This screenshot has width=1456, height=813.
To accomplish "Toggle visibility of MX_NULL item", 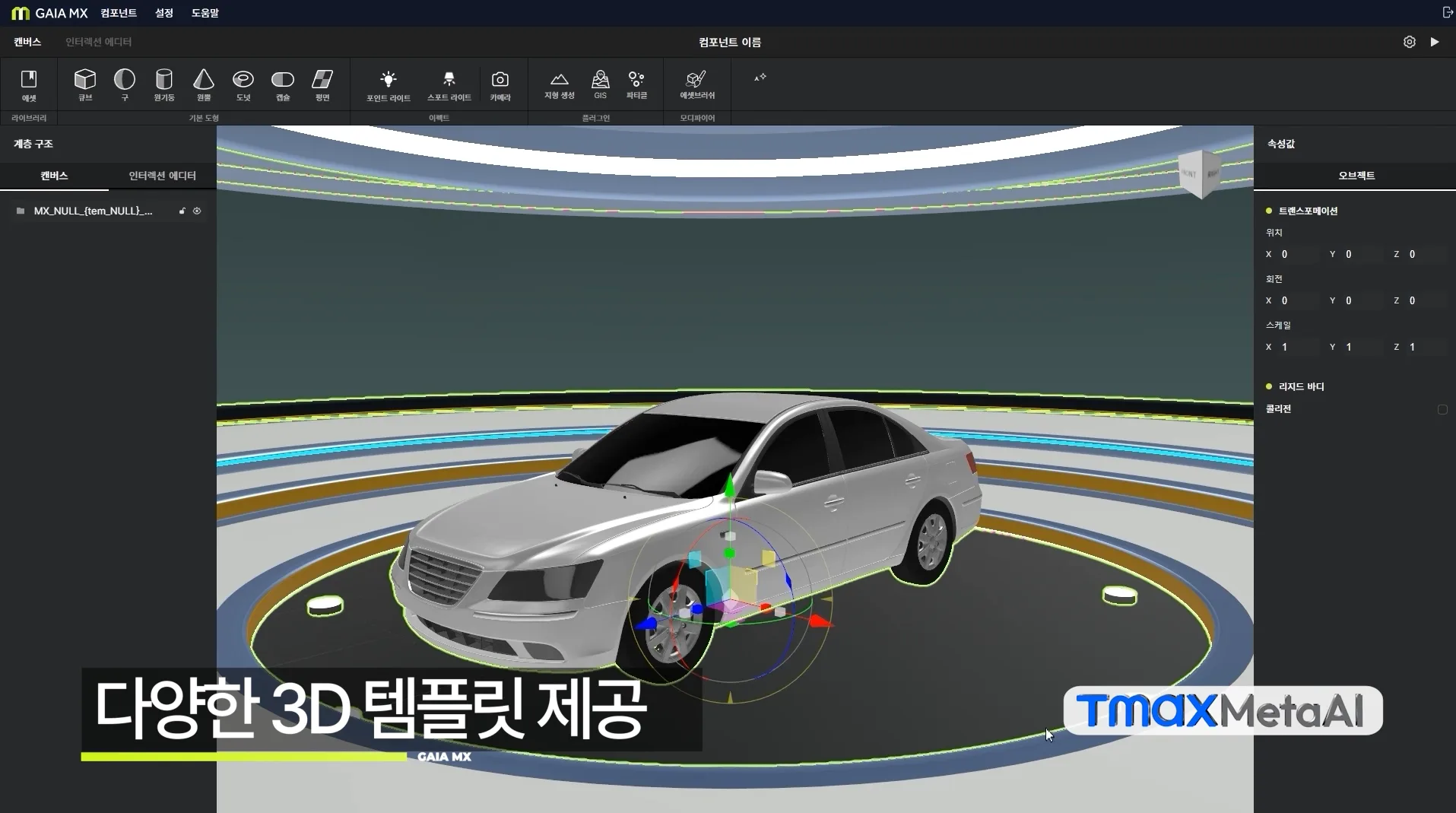I will (197, 211).
